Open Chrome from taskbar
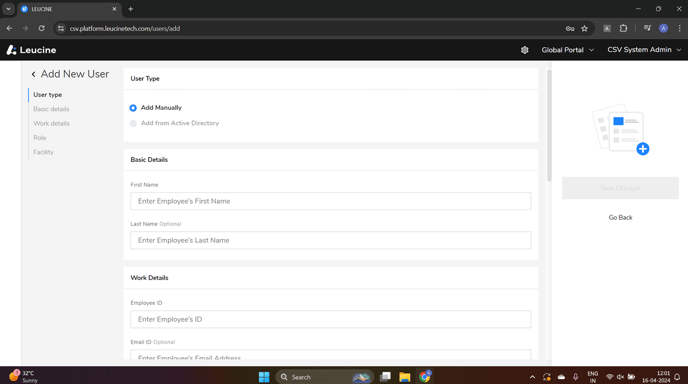The image size is (688, 384). 425,377
